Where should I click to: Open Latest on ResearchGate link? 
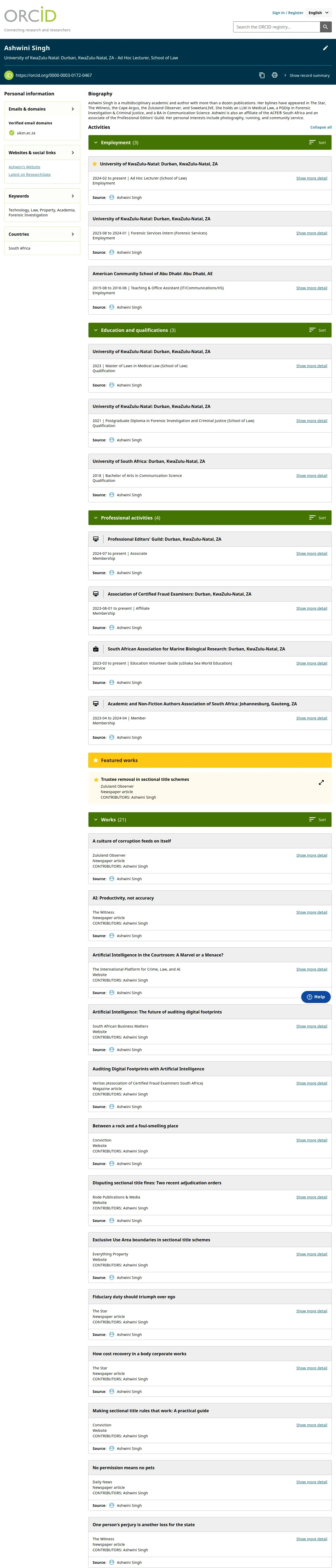[x=29, y=175]
